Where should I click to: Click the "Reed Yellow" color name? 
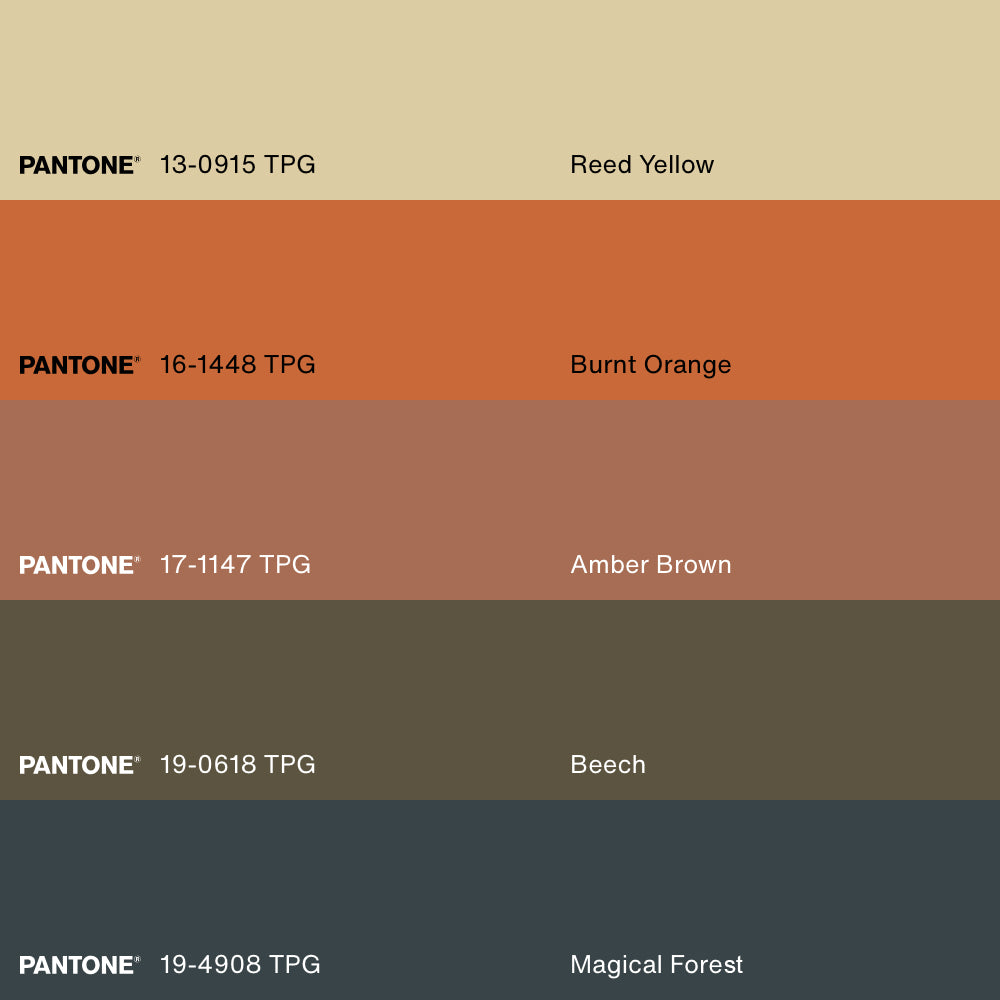pyautogui.click(x=642, y=165)
